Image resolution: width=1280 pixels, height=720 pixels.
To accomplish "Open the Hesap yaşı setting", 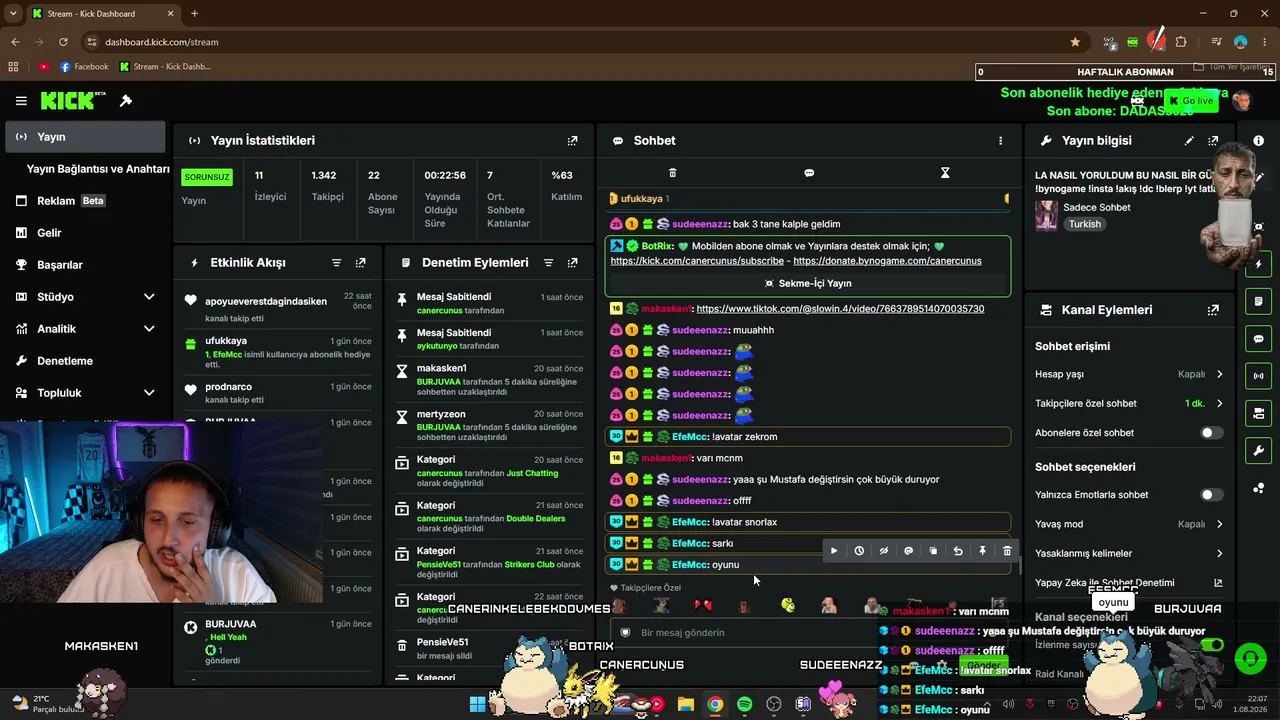I will (x=1129, y=374).
